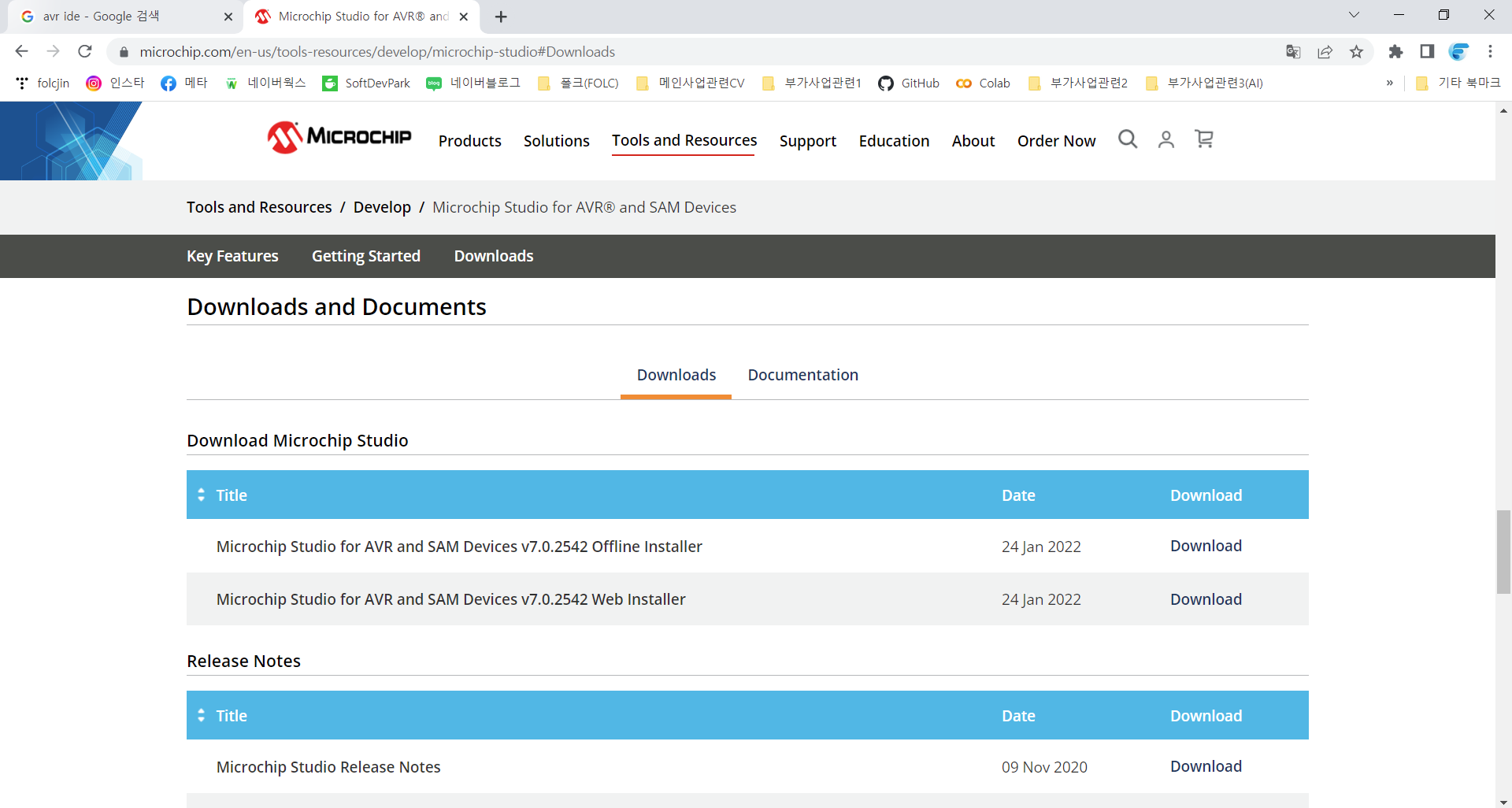This screenshot has height=808, width=1512.
Task: Open the Order Now menu
Action: coord(1056,141)
